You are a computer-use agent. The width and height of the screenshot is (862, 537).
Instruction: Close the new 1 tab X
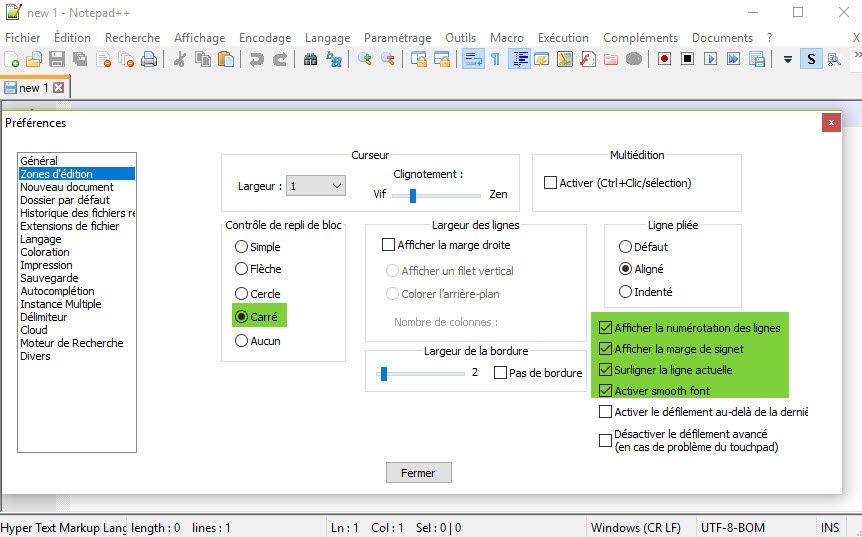[x=59, y=88]
